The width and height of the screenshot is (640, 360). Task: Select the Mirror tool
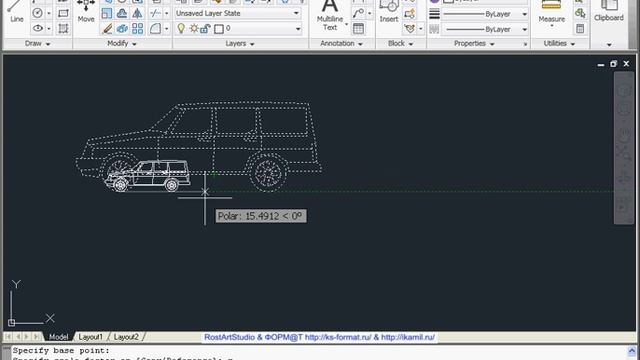tap(138, 13)
